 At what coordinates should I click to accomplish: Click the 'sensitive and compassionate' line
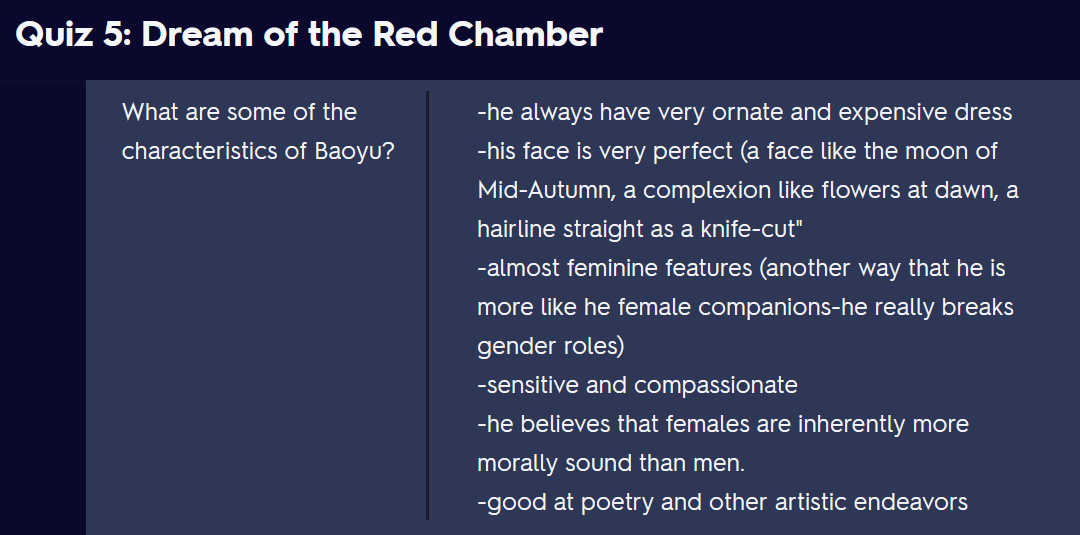tap(637, 384)
